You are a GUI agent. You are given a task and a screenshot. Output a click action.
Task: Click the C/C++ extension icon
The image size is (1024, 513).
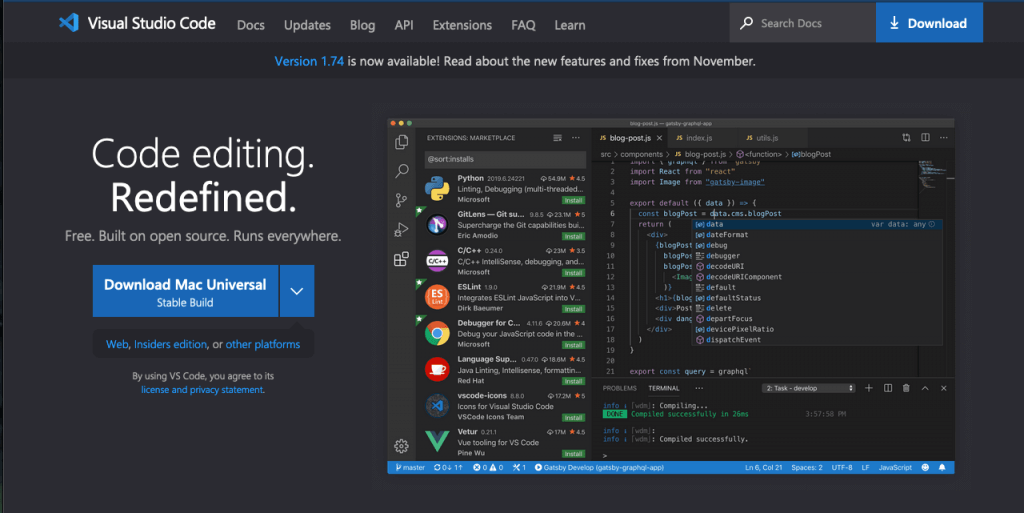tap(437, 261)
